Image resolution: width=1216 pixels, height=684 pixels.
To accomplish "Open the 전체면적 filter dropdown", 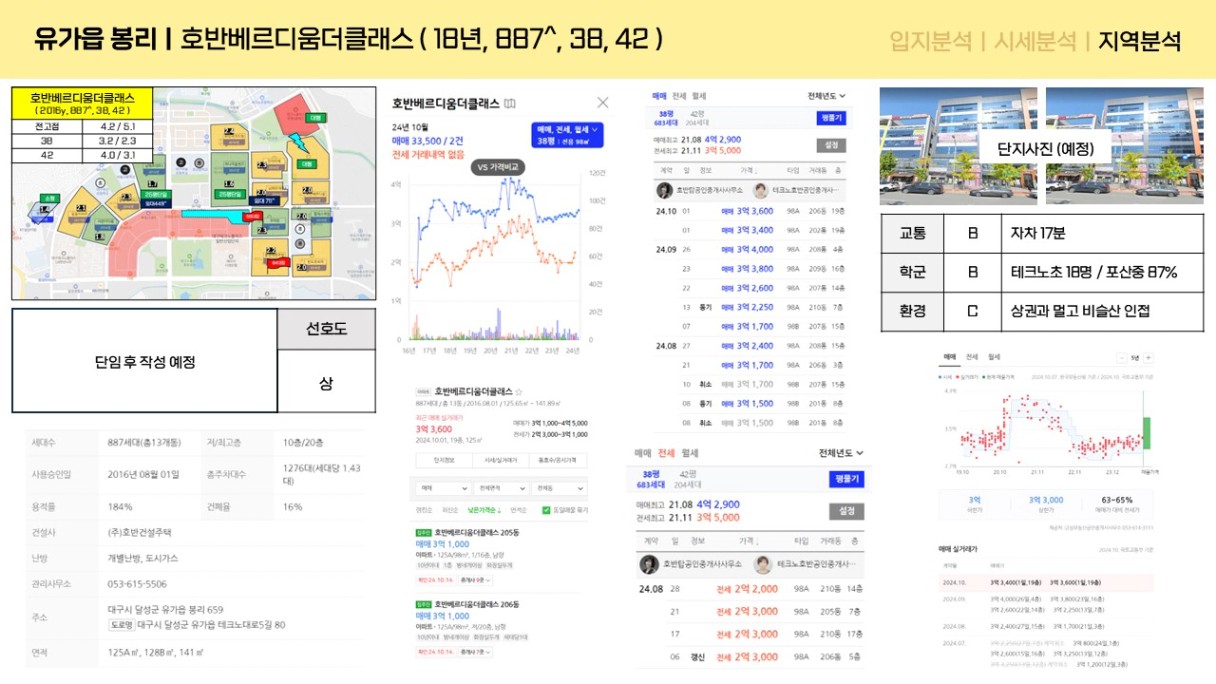I will (501, 488).
